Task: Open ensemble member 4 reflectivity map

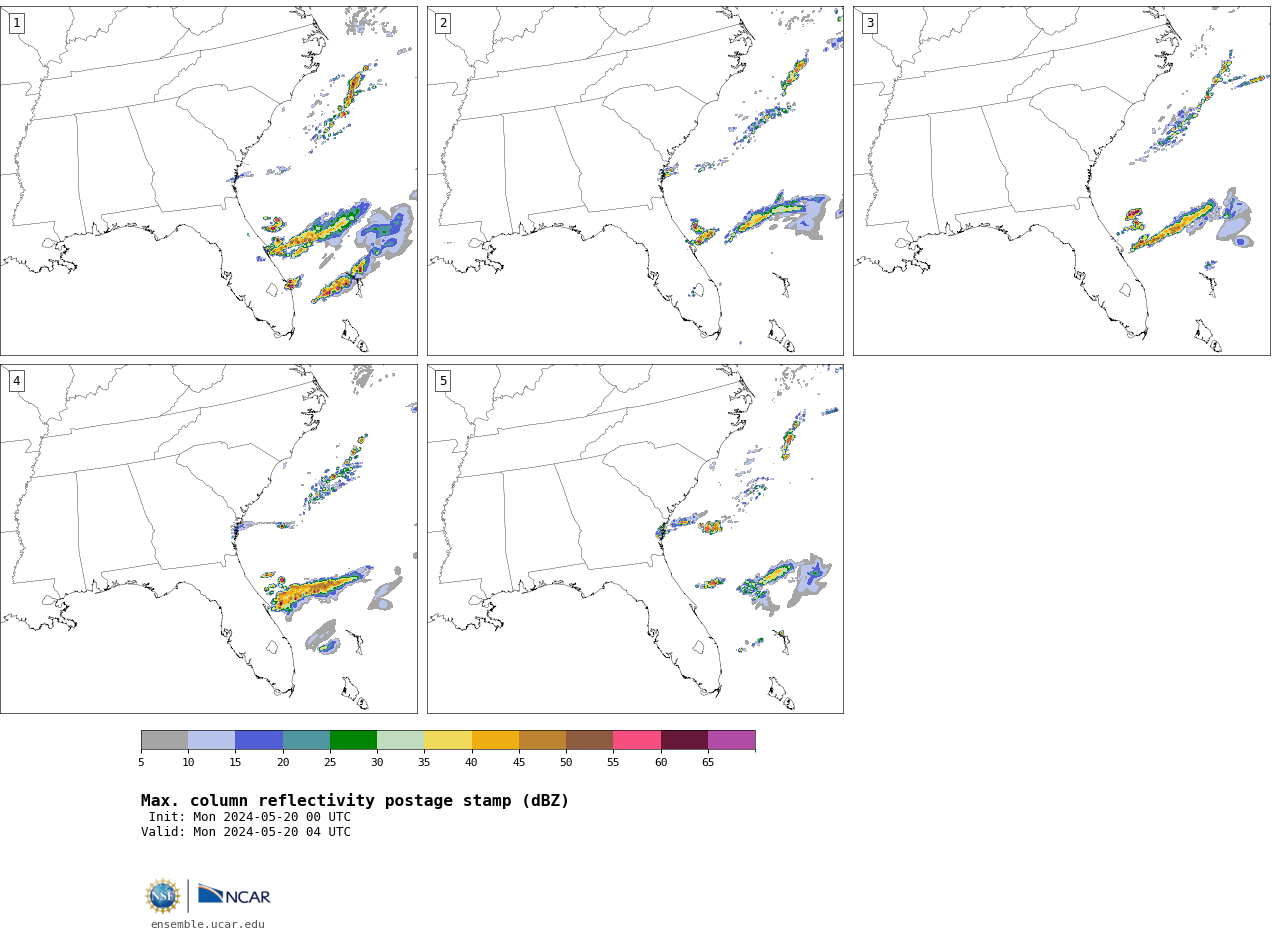Action: [209, 539]
